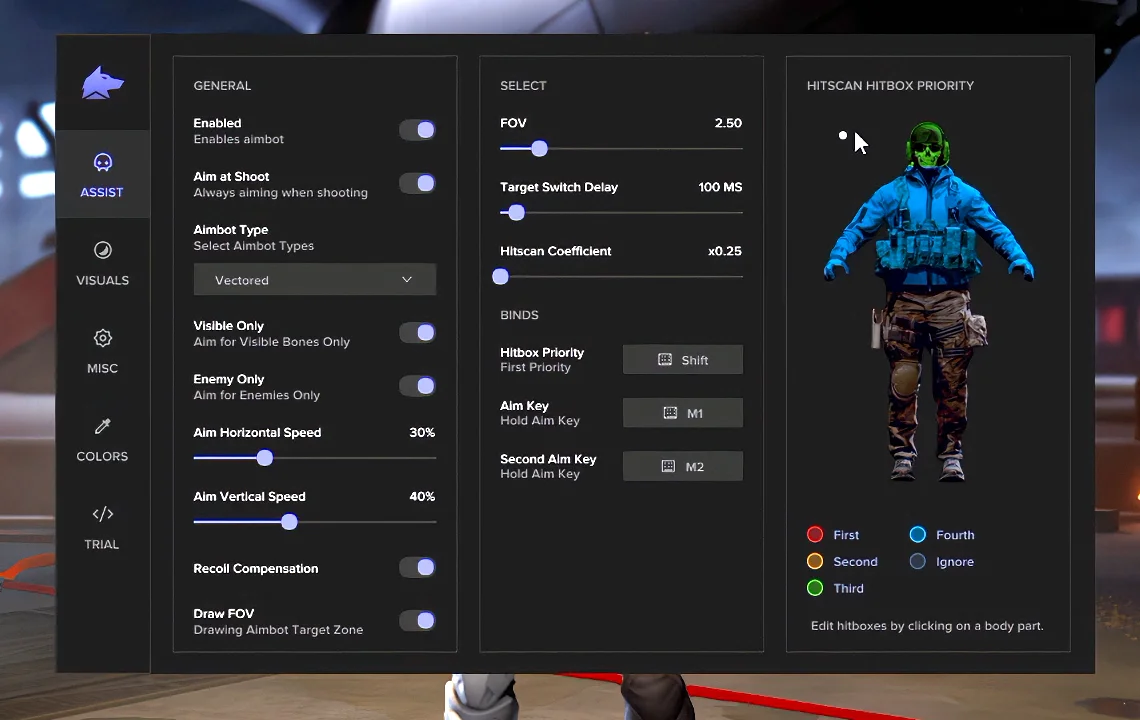Choose the green Third priority circle
The width and height of the screenshot is (1140, 720).
coord(815,588)
